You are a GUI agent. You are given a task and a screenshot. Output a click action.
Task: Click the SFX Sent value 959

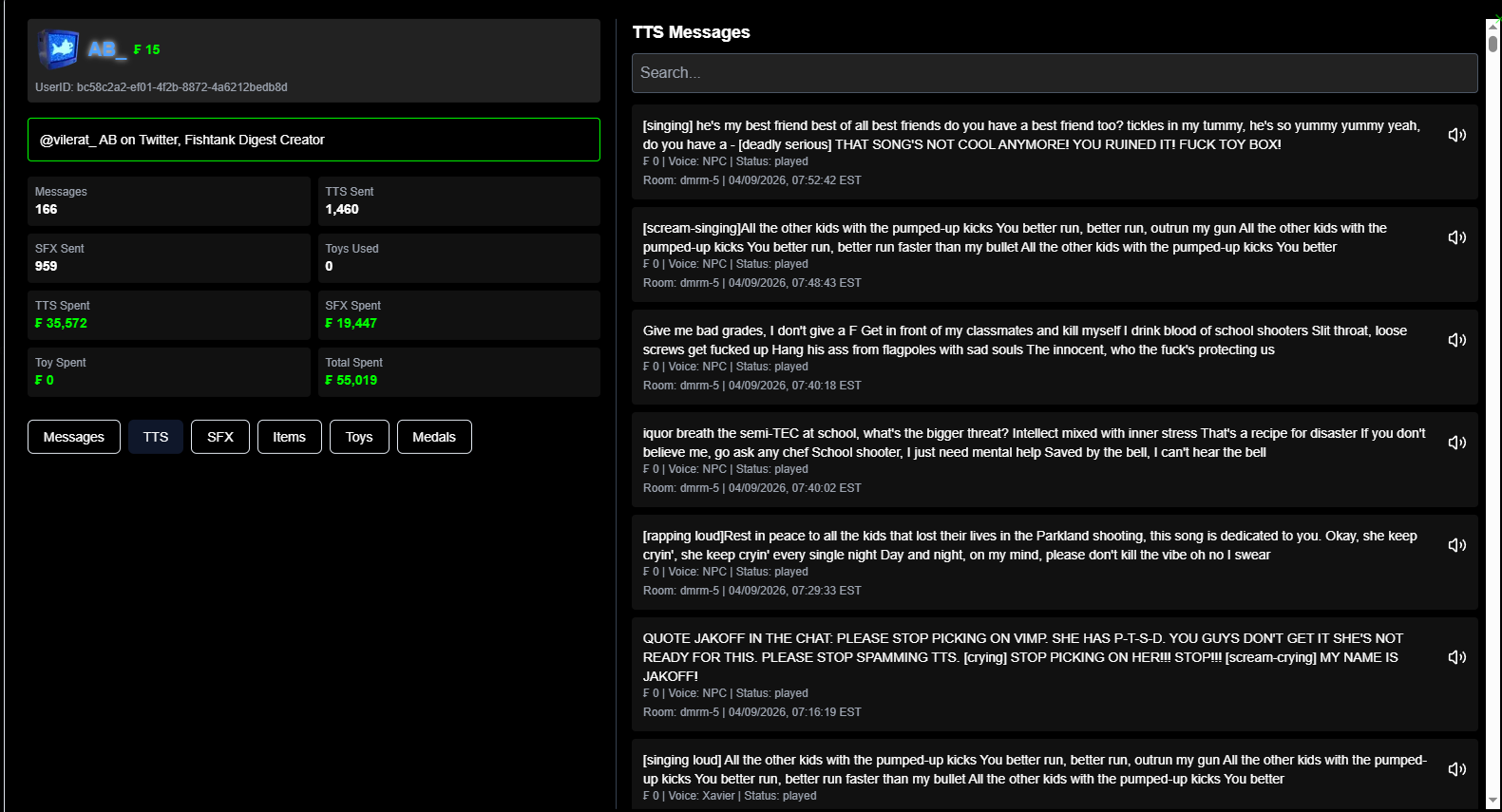click(47, 266)
